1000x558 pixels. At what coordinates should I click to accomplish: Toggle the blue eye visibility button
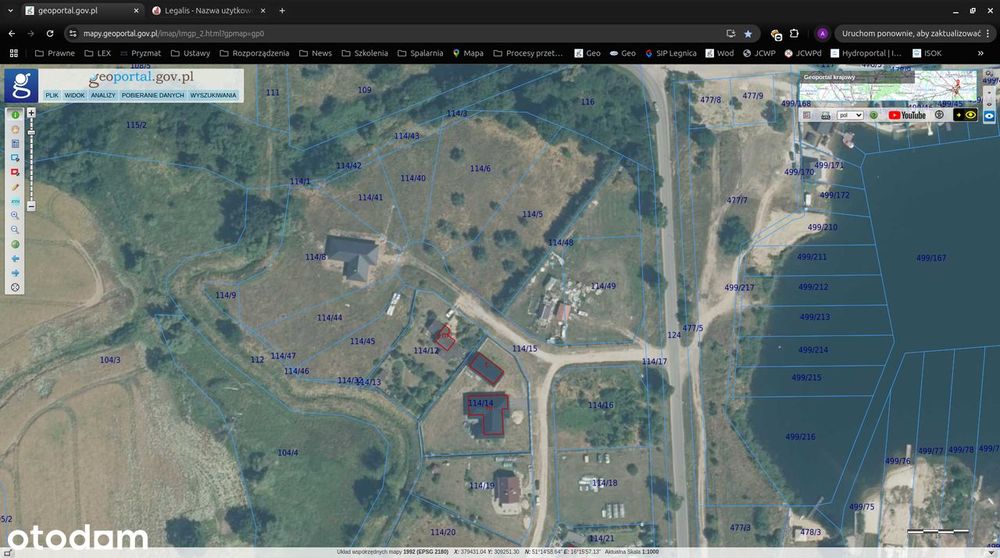pyautogui.click(x=989, y=116)
